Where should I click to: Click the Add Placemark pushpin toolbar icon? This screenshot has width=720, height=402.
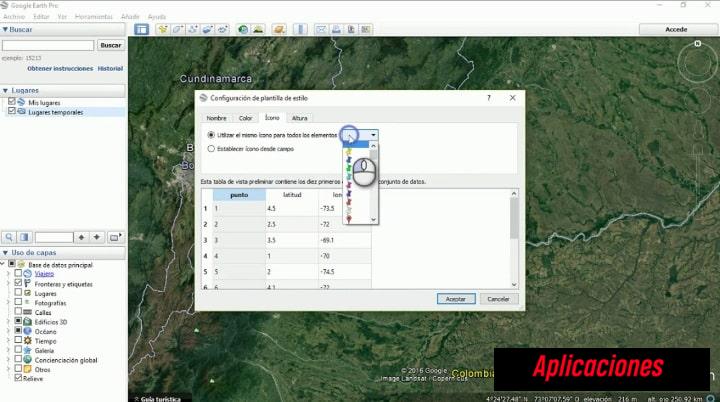coord(163,29)
